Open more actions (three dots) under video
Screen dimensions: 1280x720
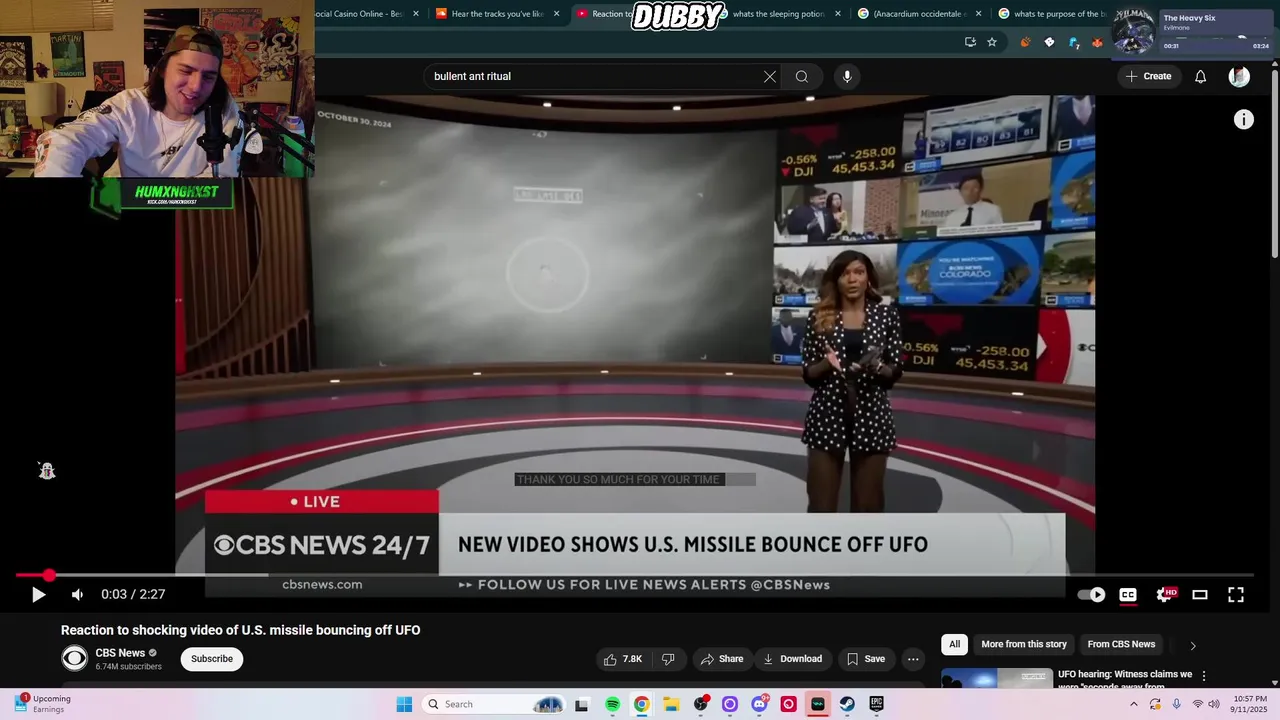pos(912,659)
